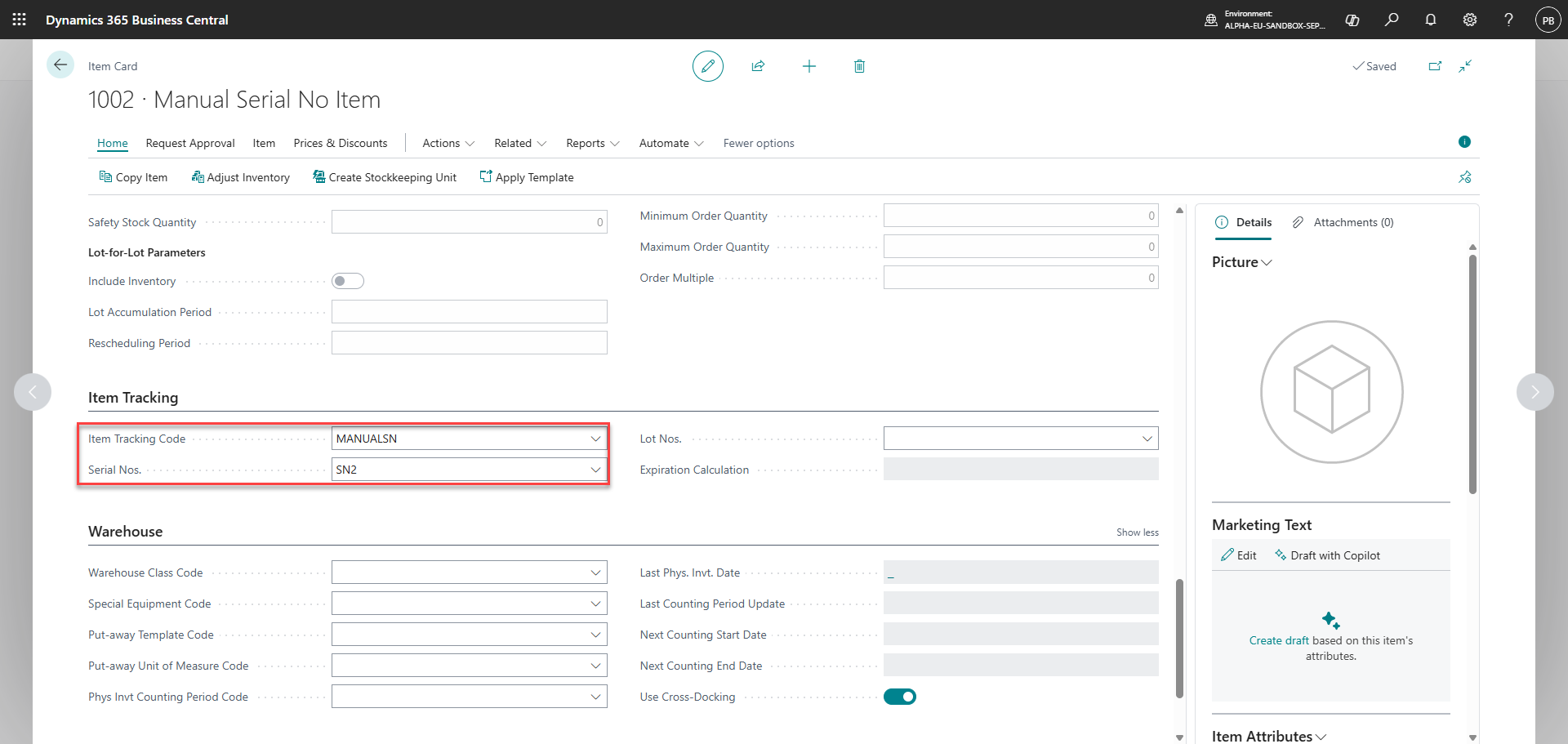
Task: Share the item card
Action: [x=758, y=66]
